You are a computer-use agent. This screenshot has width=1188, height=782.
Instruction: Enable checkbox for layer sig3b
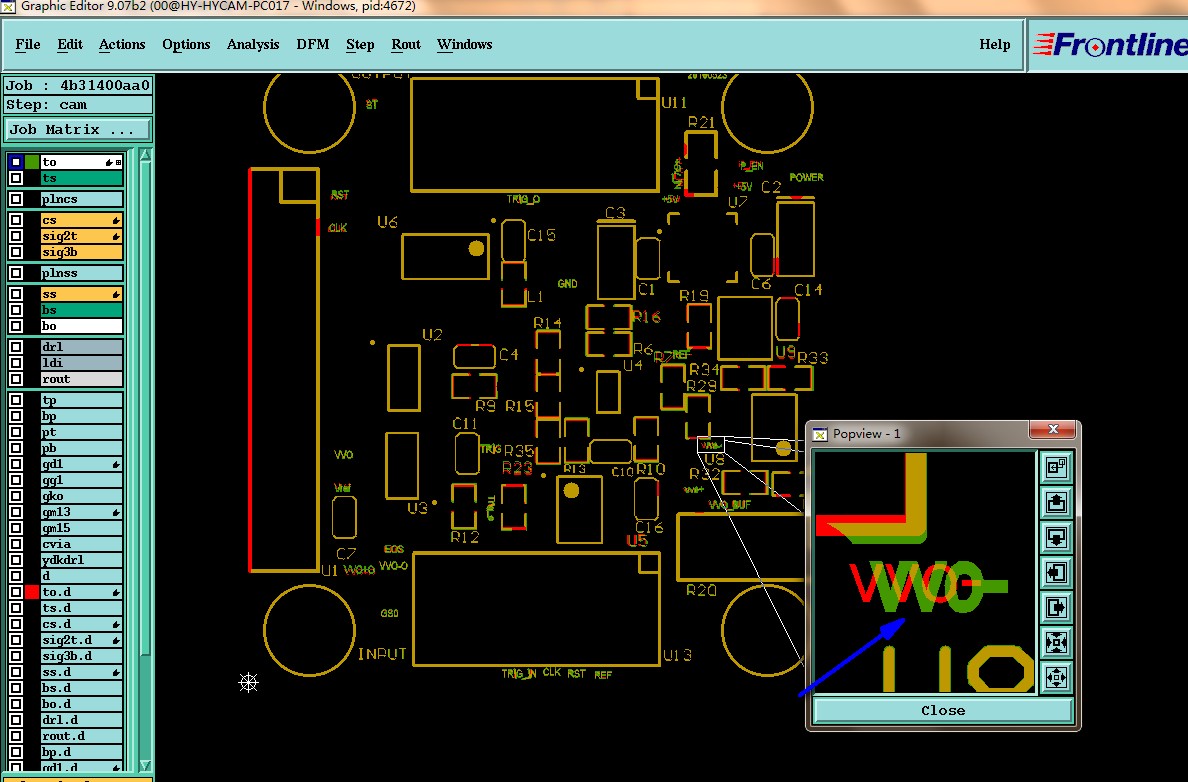point(16,252)
